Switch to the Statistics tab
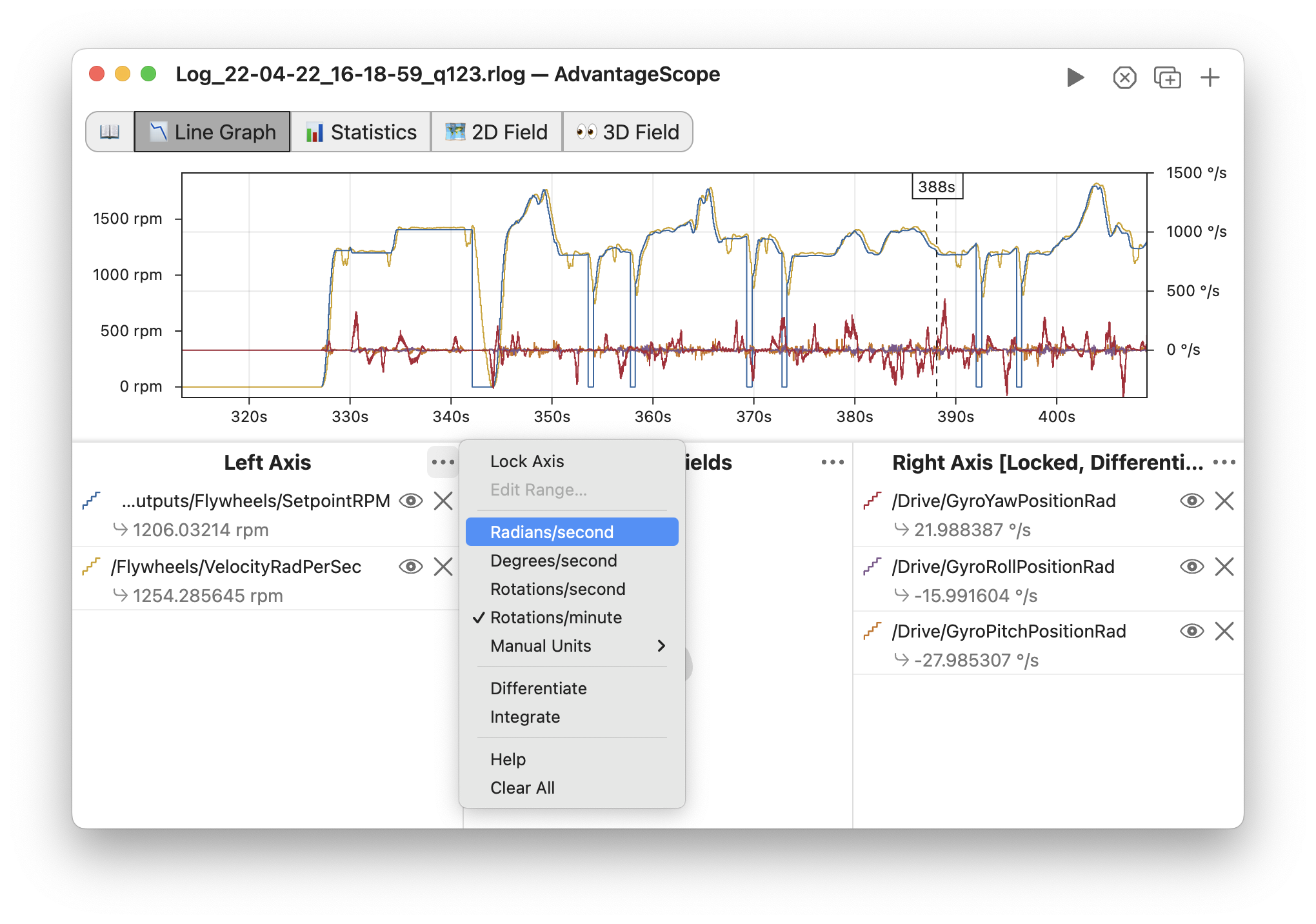This screenshot has width=1316, height=924. [x=361, y=132]
